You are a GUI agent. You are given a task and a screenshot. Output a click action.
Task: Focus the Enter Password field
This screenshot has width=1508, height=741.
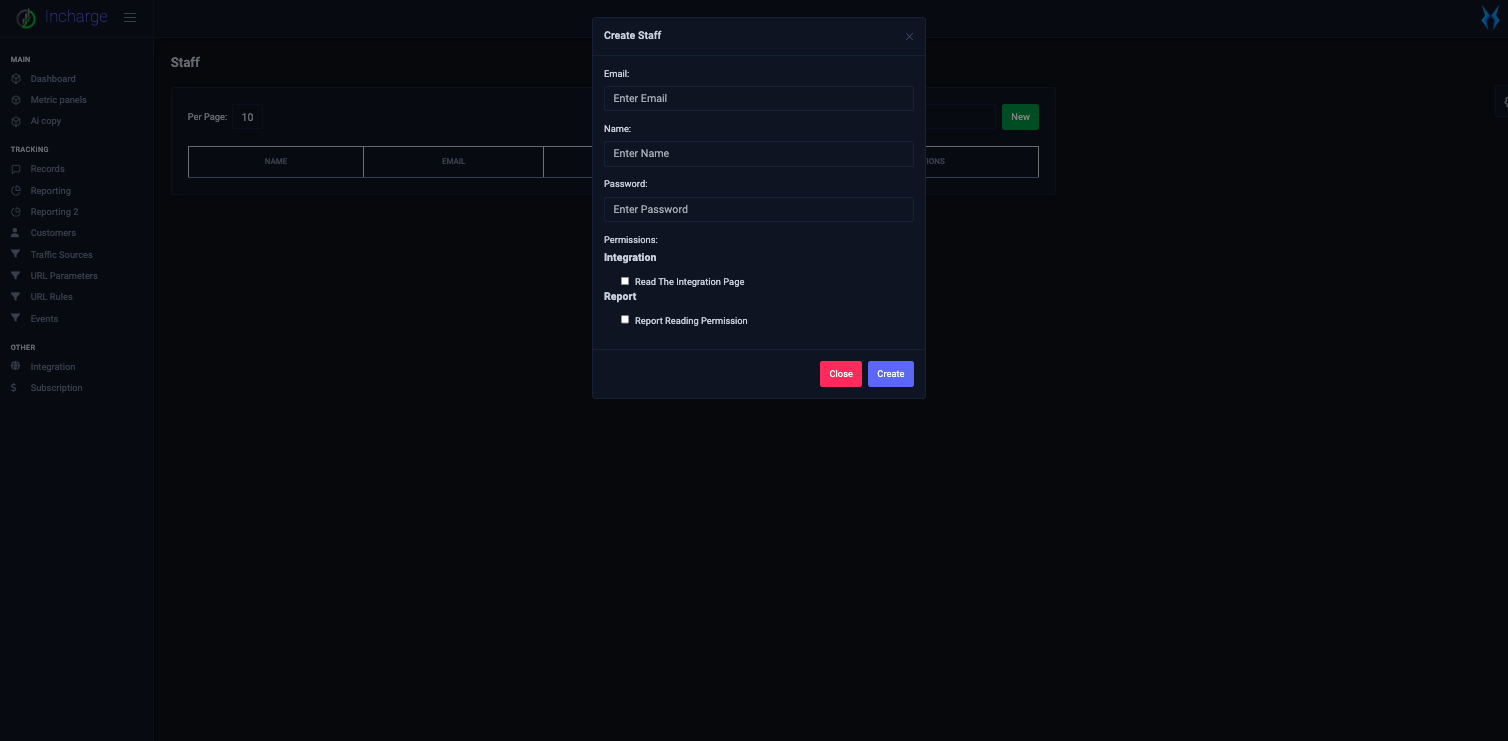point(759,209)
